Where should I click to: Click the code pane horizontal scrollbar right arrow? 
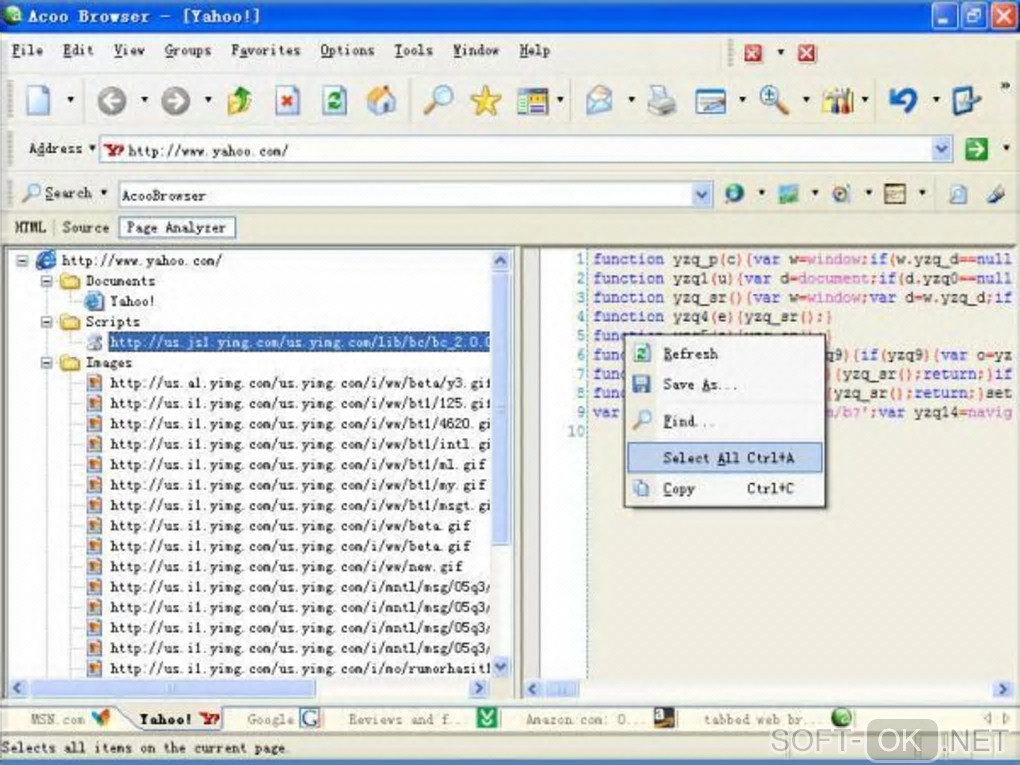click(1002, 688)
